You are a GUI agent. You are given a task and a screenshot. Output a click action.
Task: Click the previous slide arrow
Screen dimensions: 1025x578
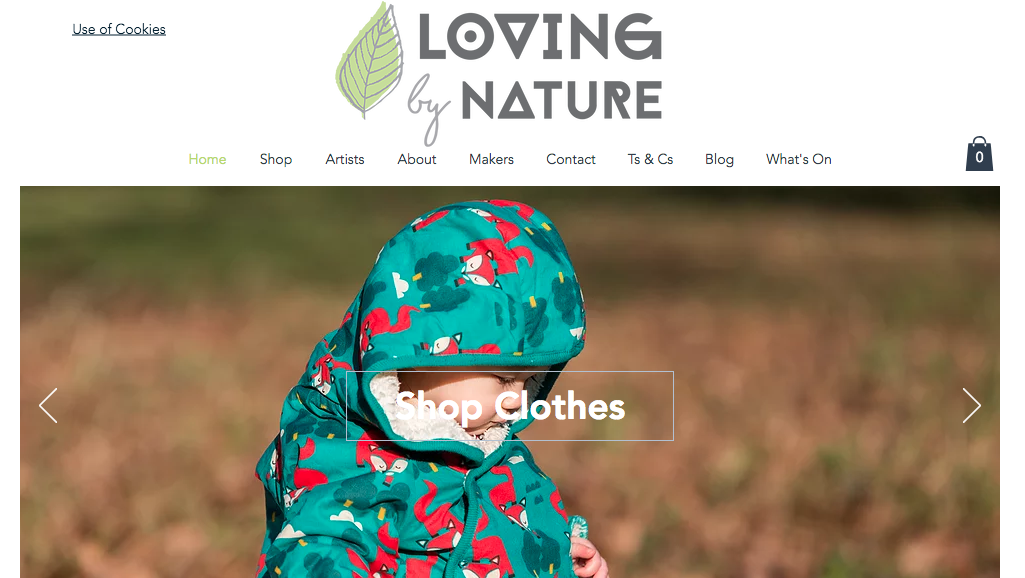click(x=48, y=405)
